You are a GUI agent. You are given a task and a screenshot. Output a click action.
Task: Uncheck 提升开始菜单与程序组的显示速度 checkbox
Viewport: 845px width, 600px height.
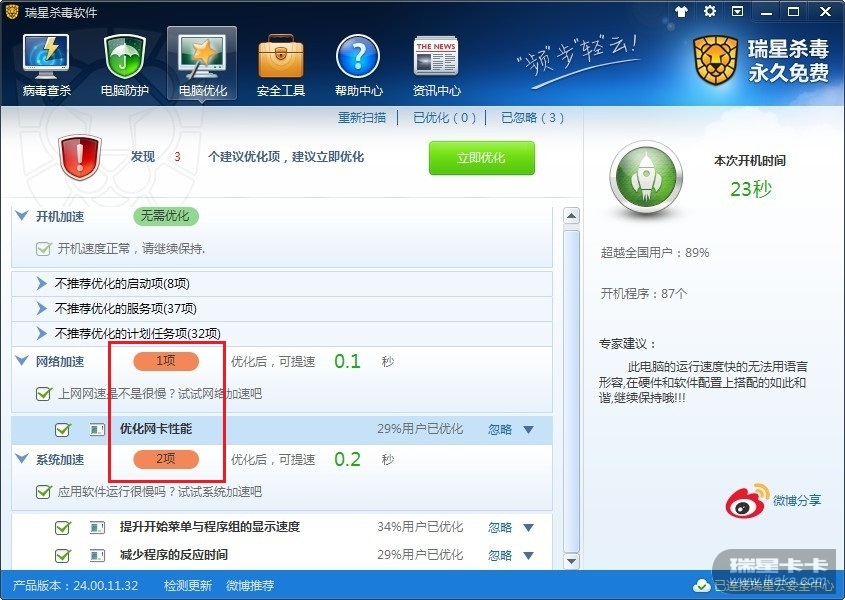pos(63,527)
